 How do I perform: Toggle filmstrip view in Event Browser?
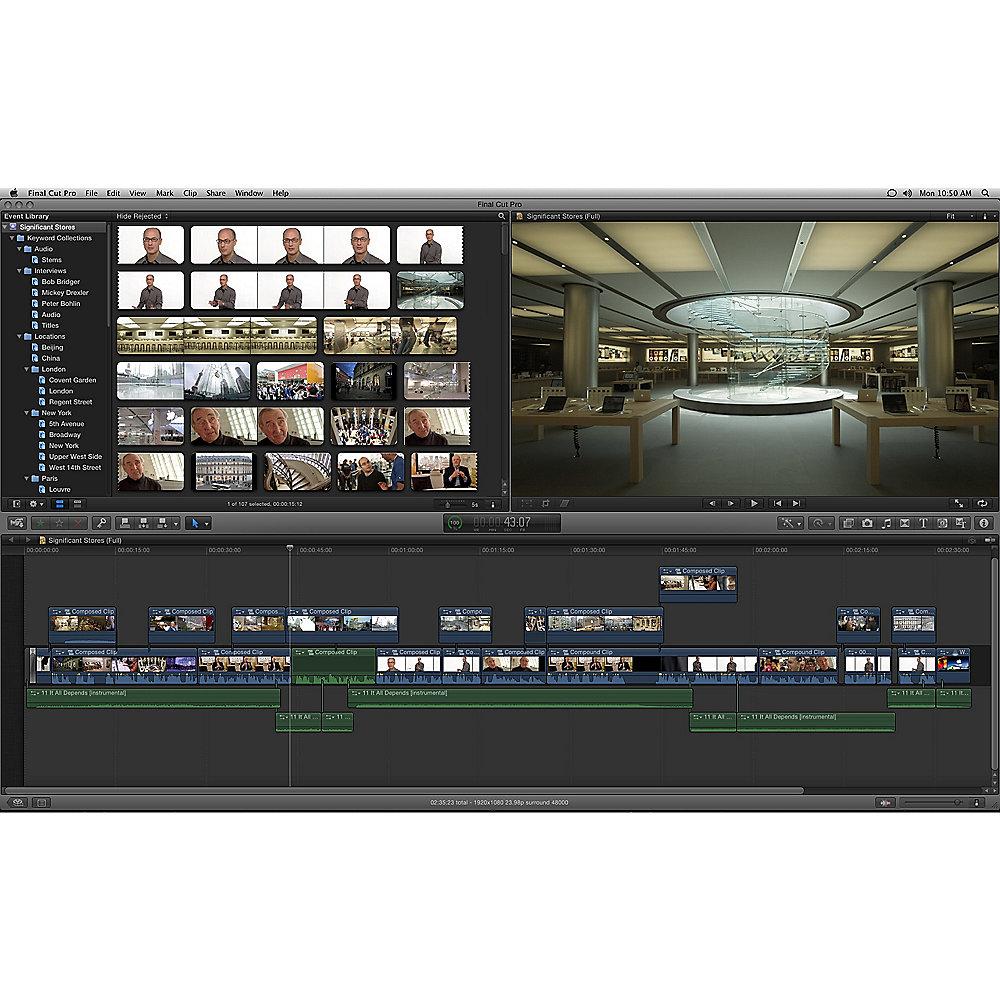point(59,503)
